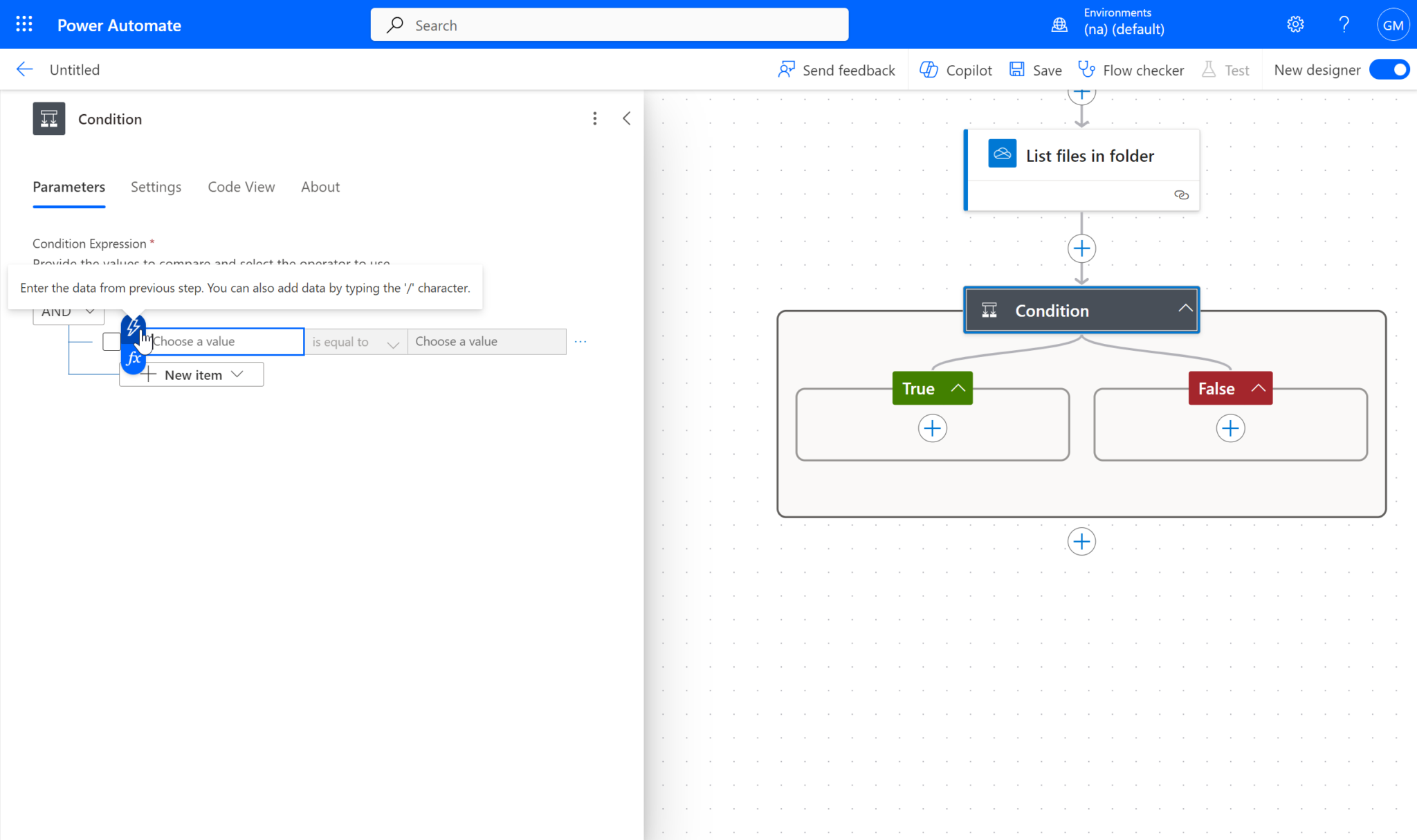Screen dimensions: 1417x840
Task: Click Send feedback
Action: tap(837, 70)
